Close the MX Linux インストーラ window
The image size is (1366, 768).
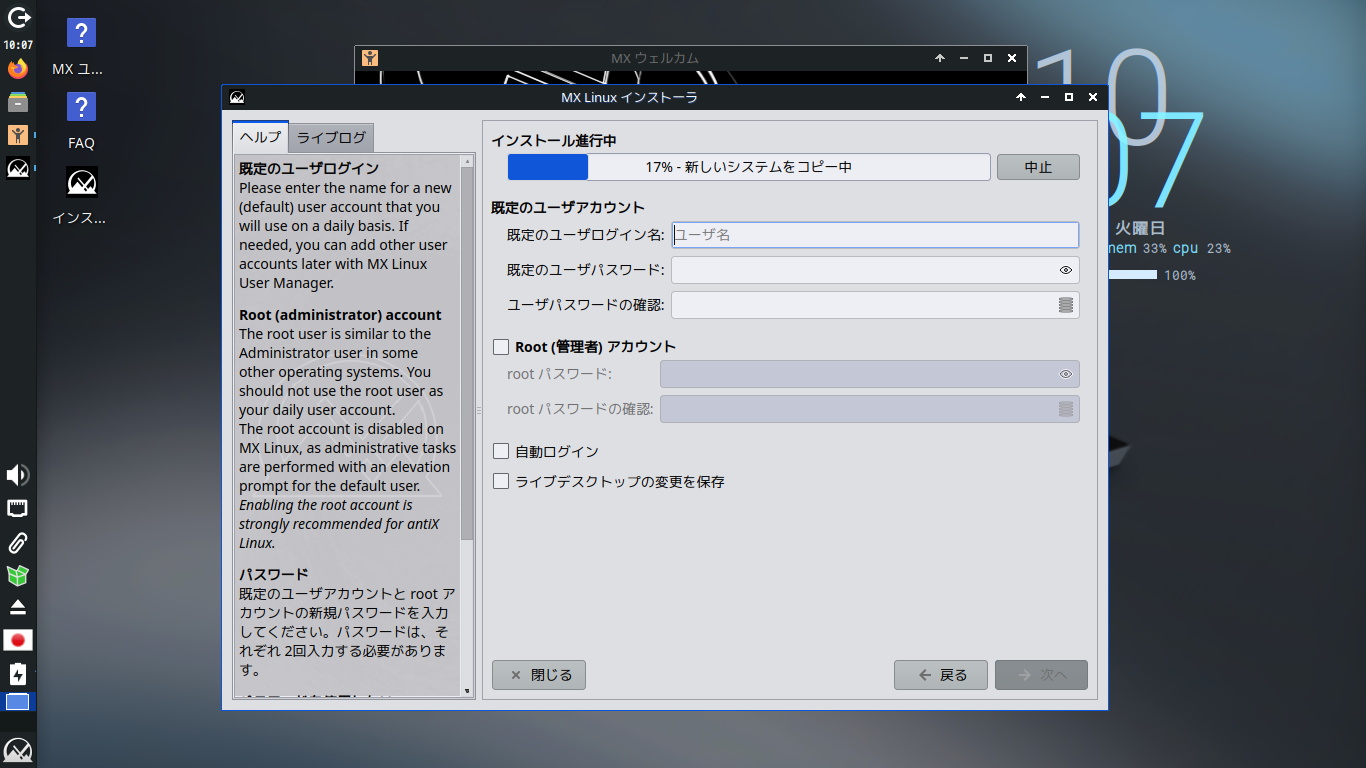1093,97
